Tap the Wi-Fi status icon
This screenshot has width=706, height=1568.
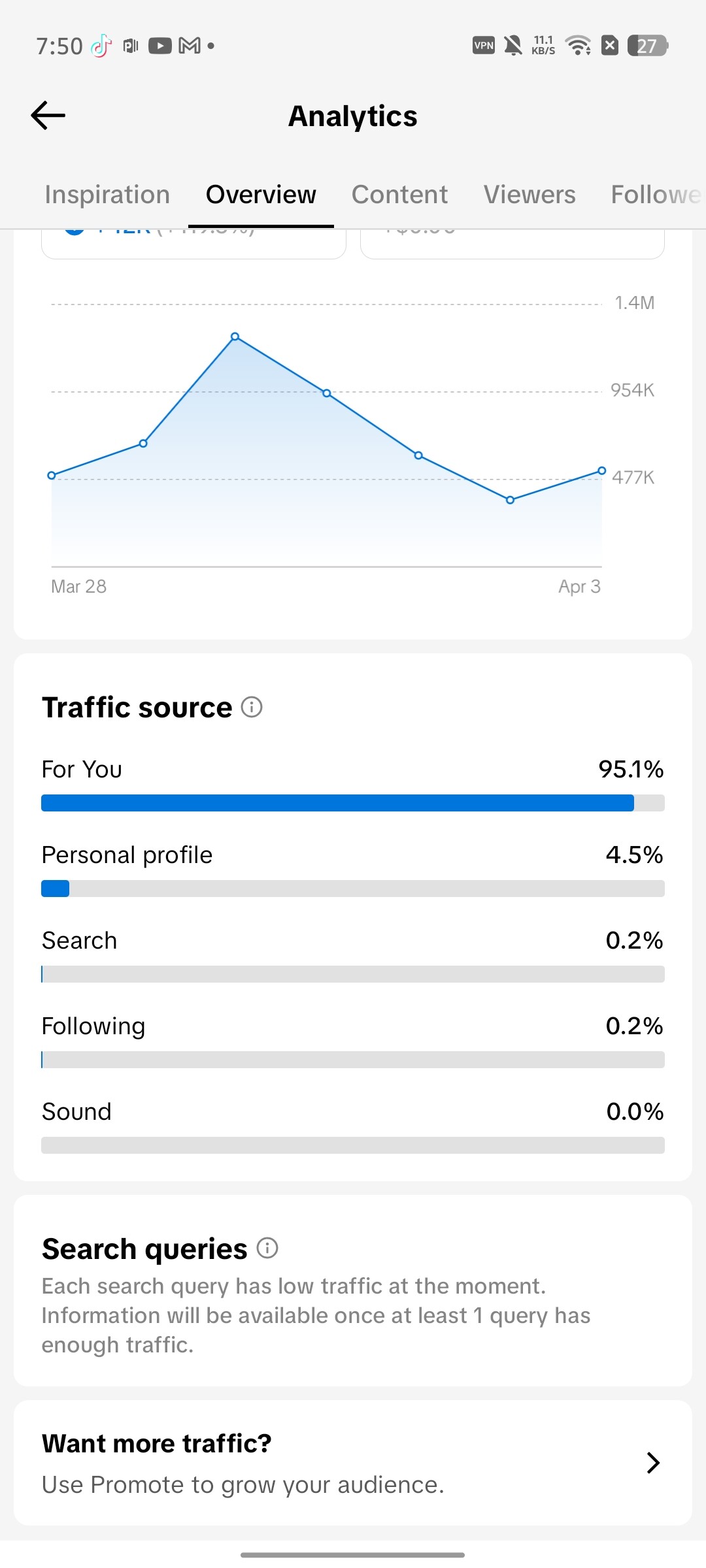(x=579, y=46)
